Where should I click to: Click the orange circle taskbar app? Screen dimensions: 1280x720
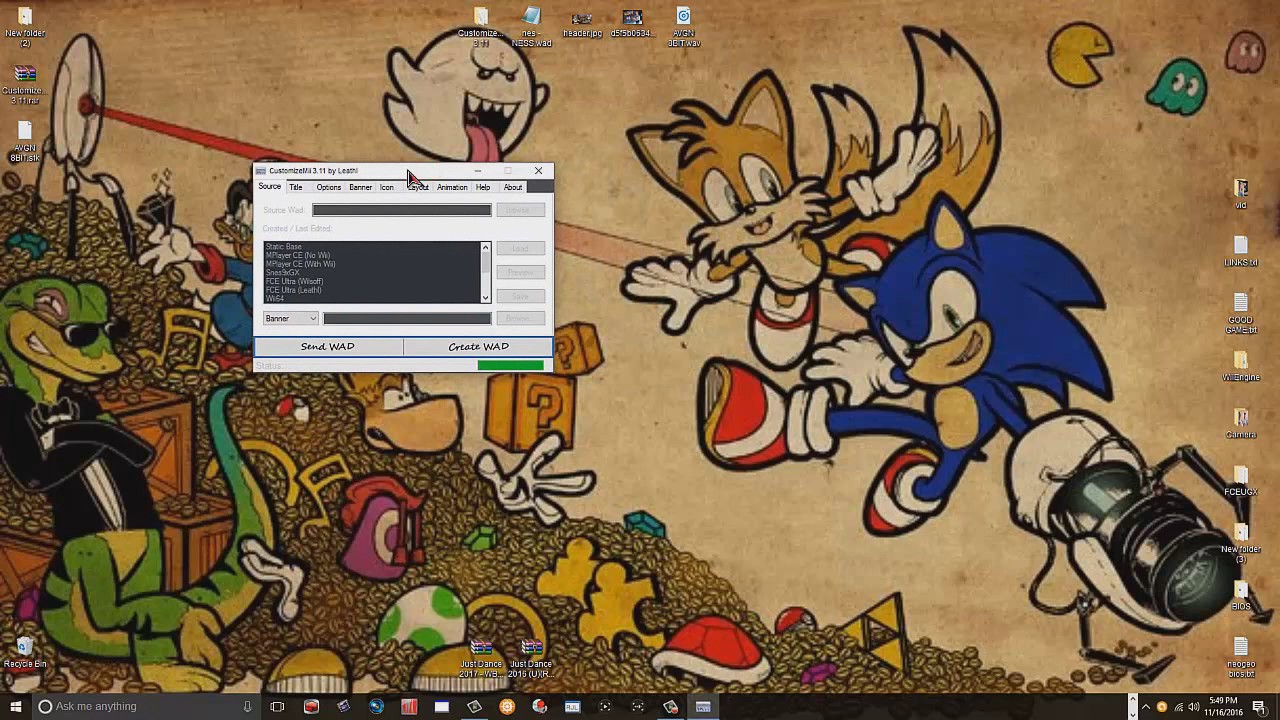(x=507, y=706)
